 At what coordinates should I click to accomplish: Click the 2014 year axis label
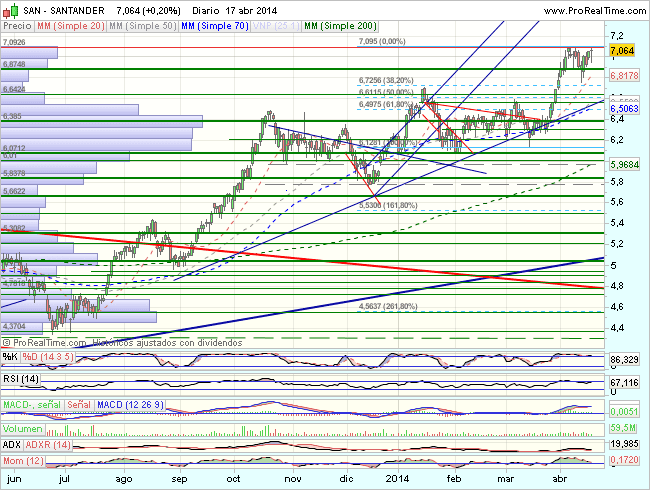click(397, 479)
